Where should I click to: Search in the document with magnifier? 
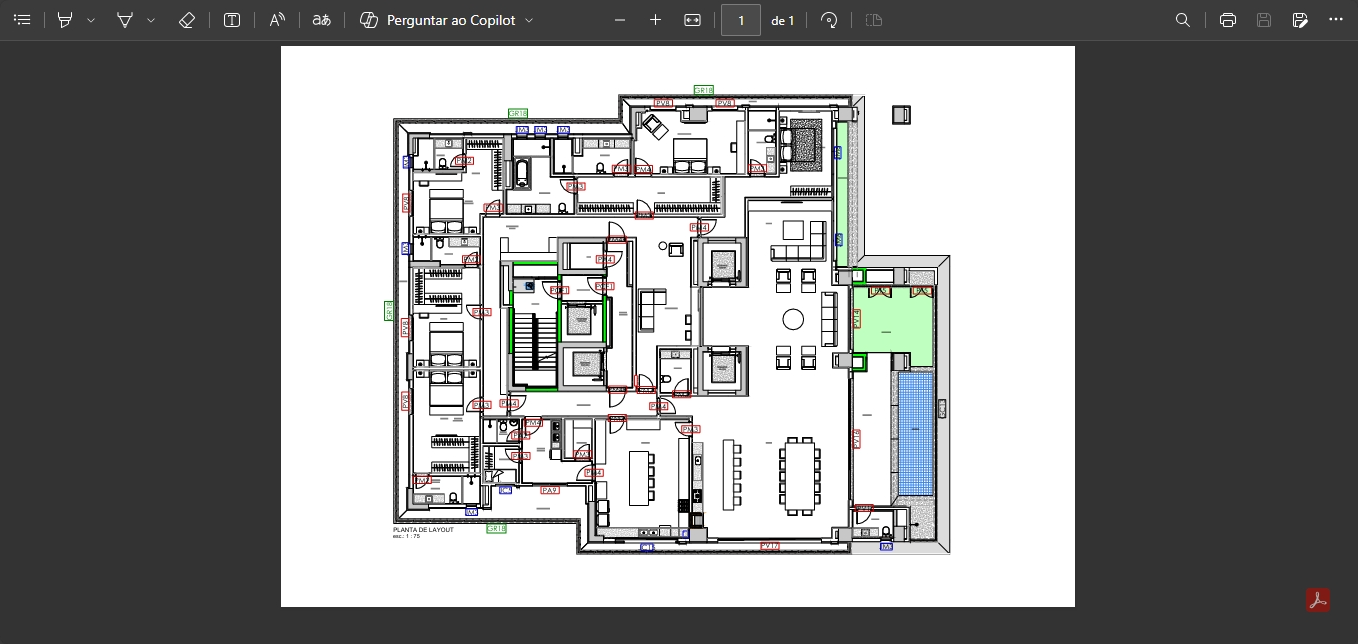click(1183, 20)
